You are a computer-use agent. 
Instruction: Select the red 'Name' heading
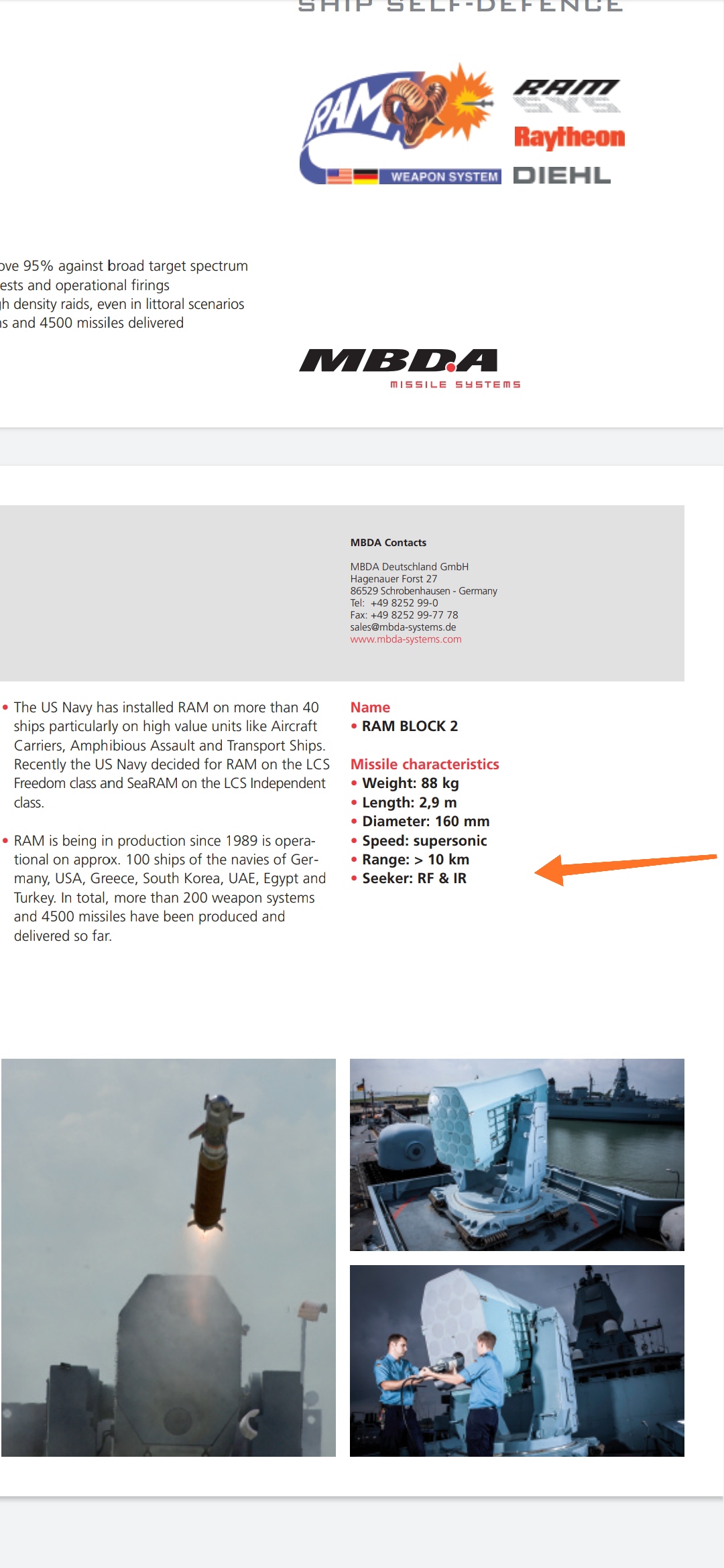tap(370, 708)
